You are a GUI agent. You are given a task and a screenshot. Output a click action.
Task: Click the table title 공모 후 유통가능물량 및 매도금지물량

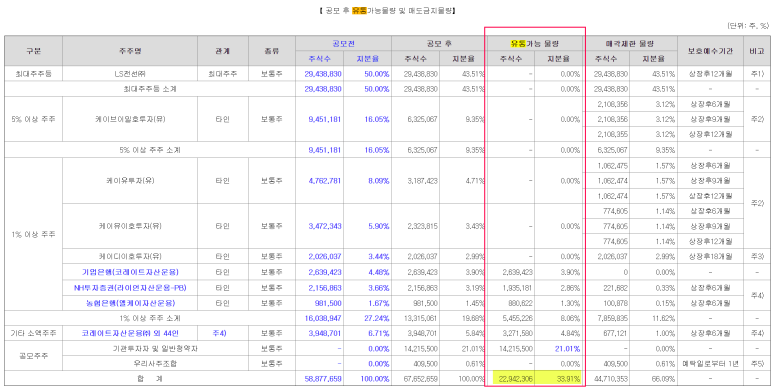point(386,10)
